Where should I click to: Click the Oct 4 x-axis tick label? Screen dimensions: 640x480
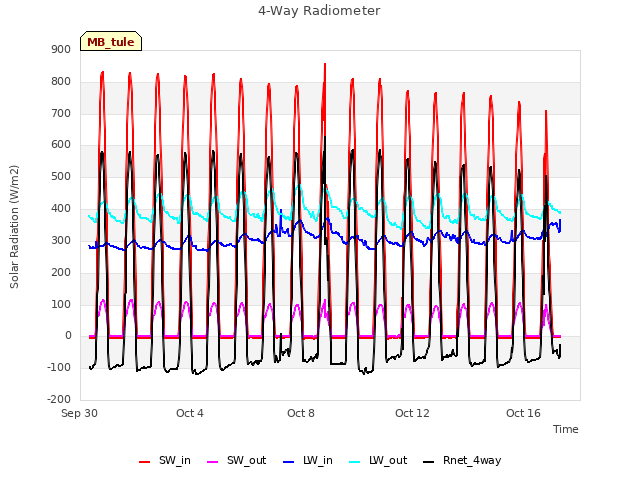[x=190, y=413]
